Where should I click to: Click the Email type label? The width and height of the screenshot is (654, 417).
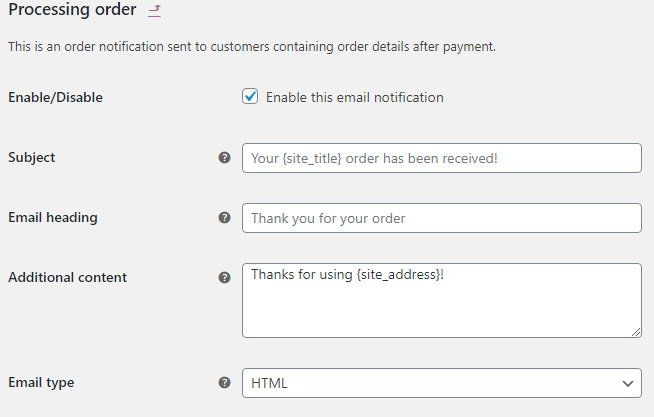(41, 383)
